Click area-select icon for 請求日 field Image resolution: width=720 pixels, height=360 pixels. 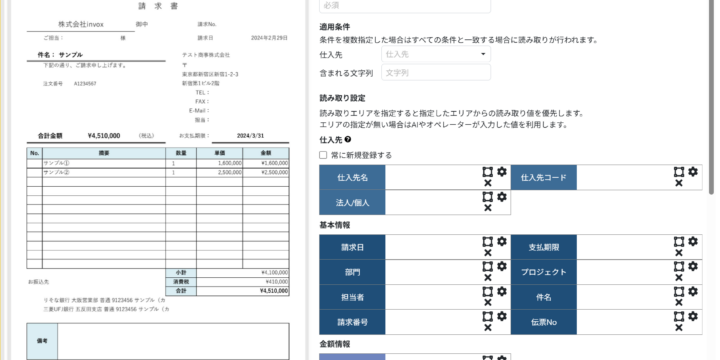tap(488, 242)
